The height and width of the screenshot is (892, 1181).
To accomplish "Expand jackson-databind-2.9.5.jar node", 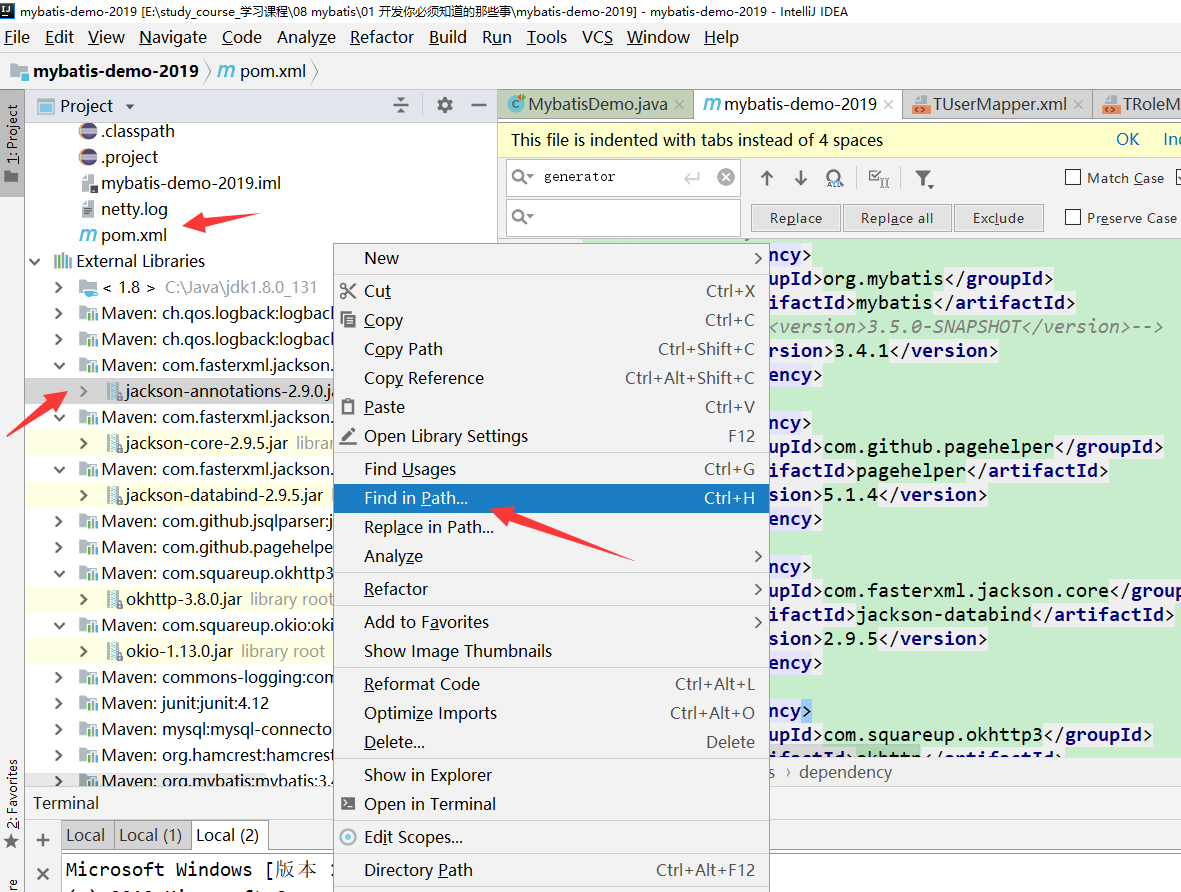I will coord(84,495).
